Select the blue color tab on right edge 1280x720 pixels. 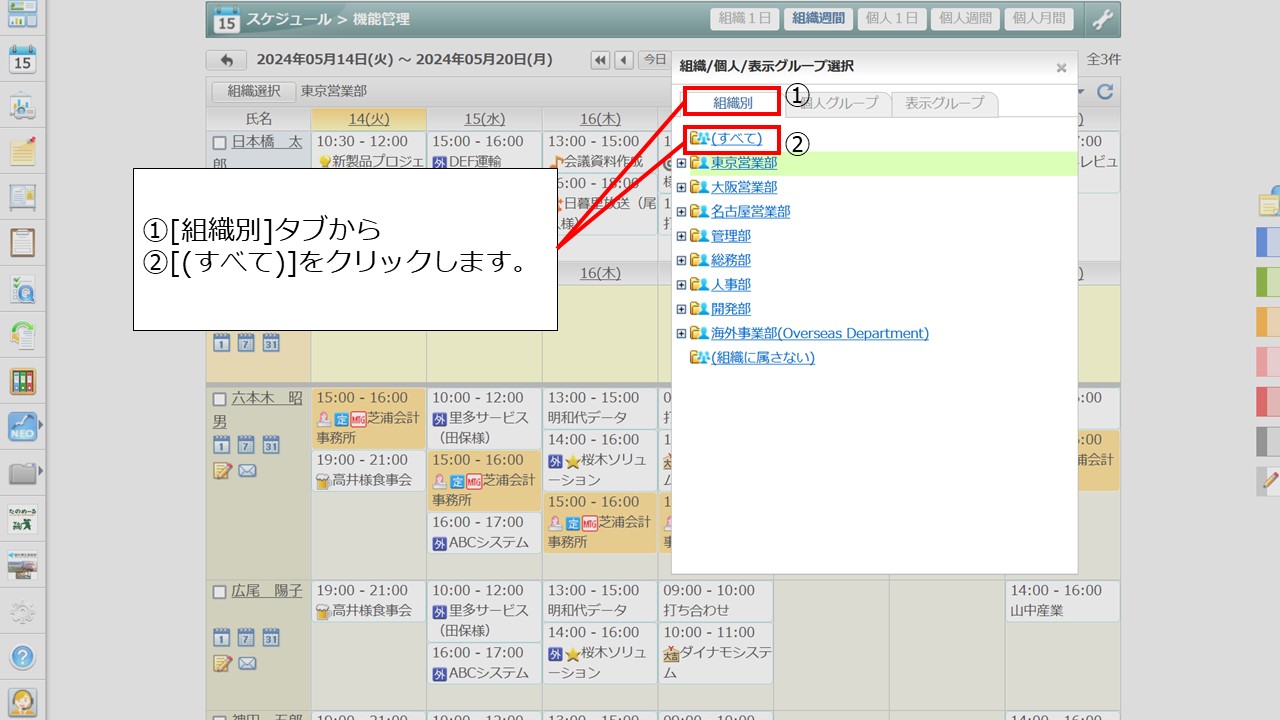point(1267,242)
